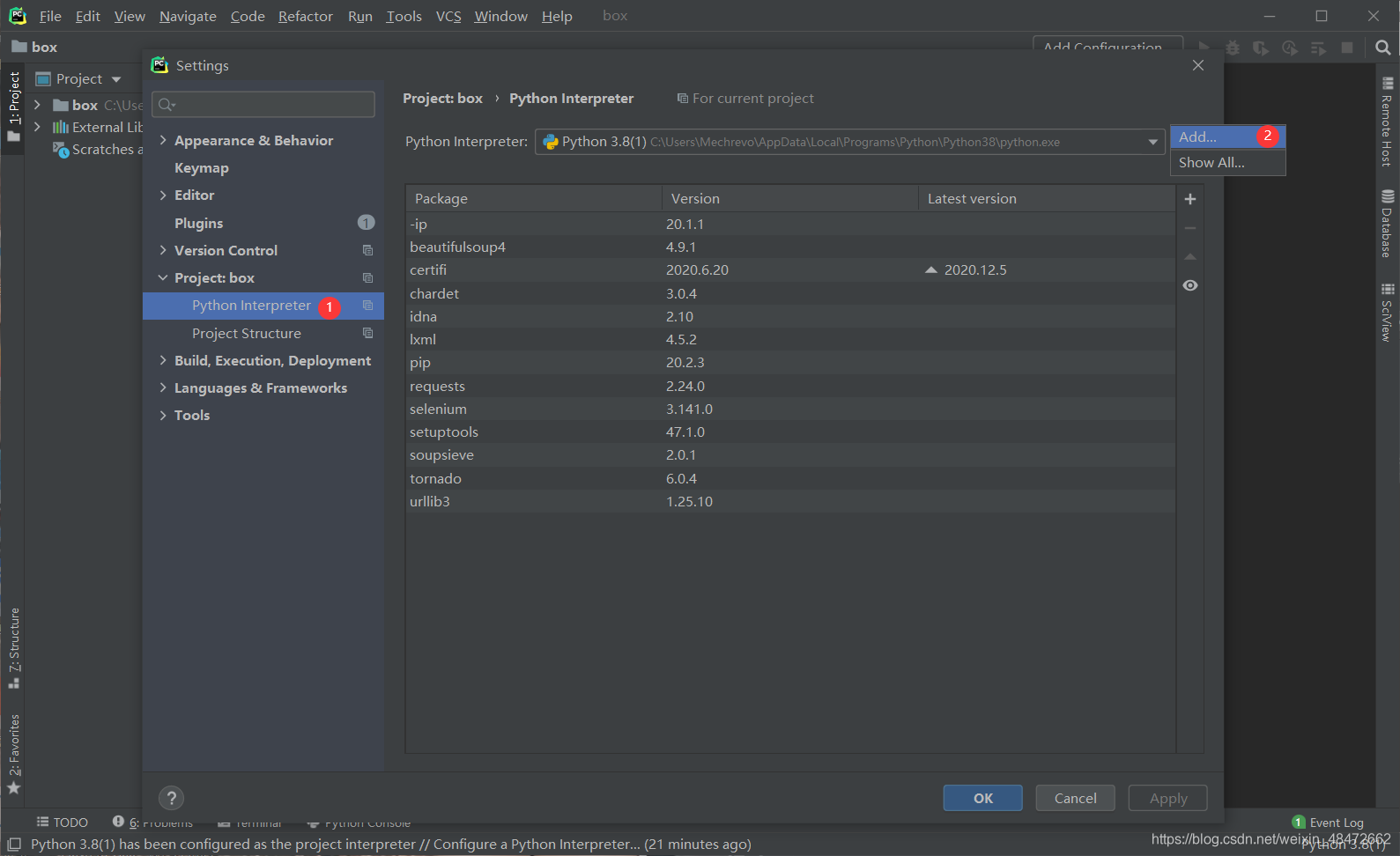Screen dimensions: 1400x856
Task: Sort by the Package column header
Action: tap(534, 198)
